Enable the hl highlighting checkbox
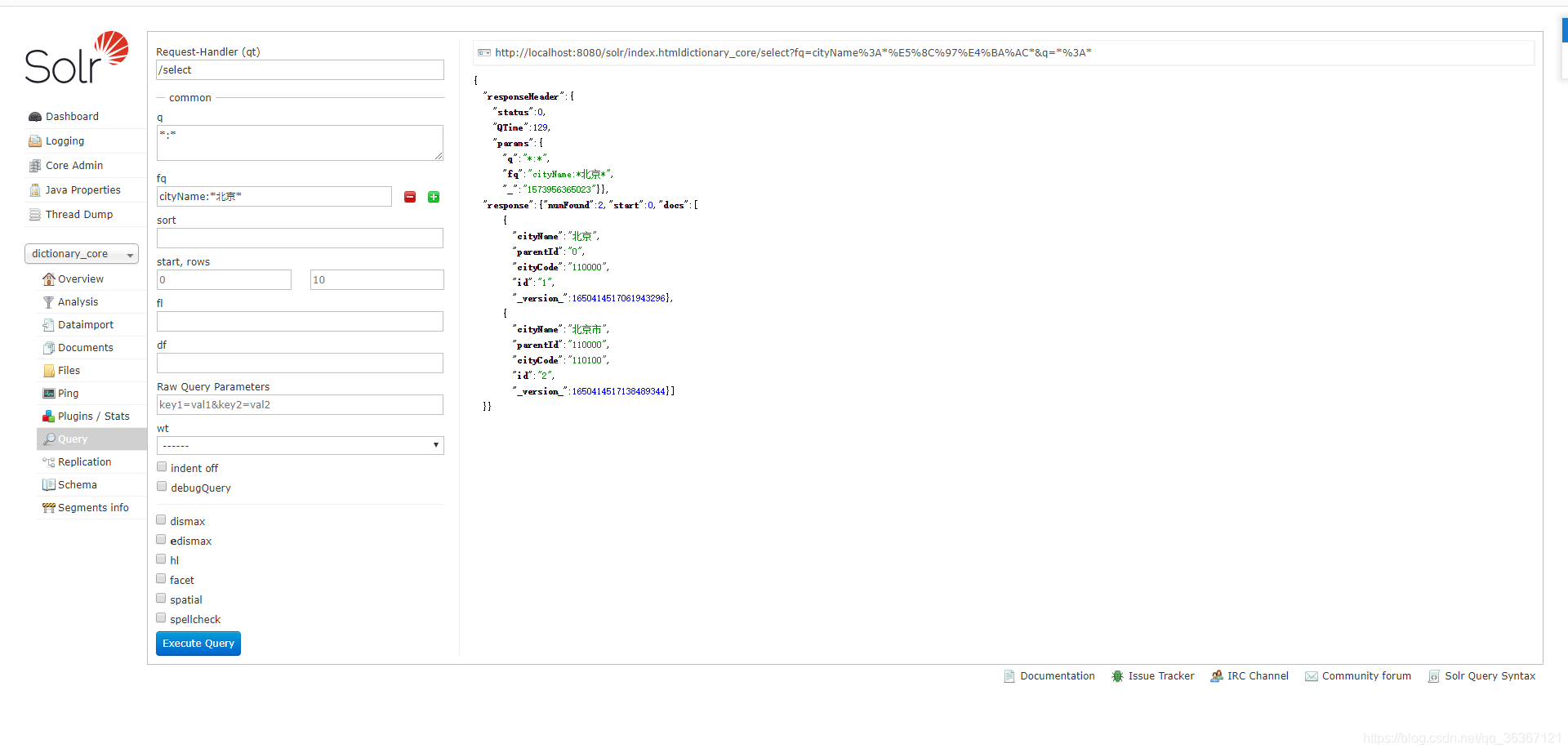 pos(161,559)
